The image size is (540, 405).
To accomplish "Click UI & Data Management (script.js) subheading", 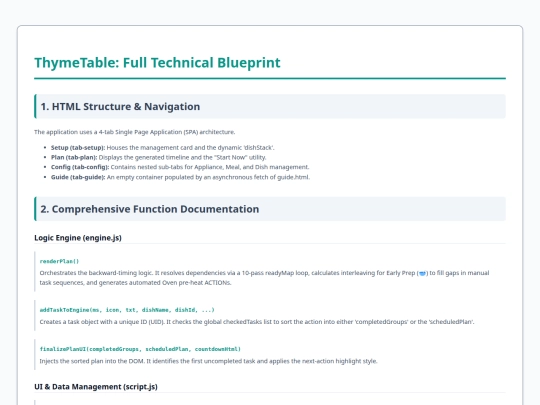I will point(96,387).
